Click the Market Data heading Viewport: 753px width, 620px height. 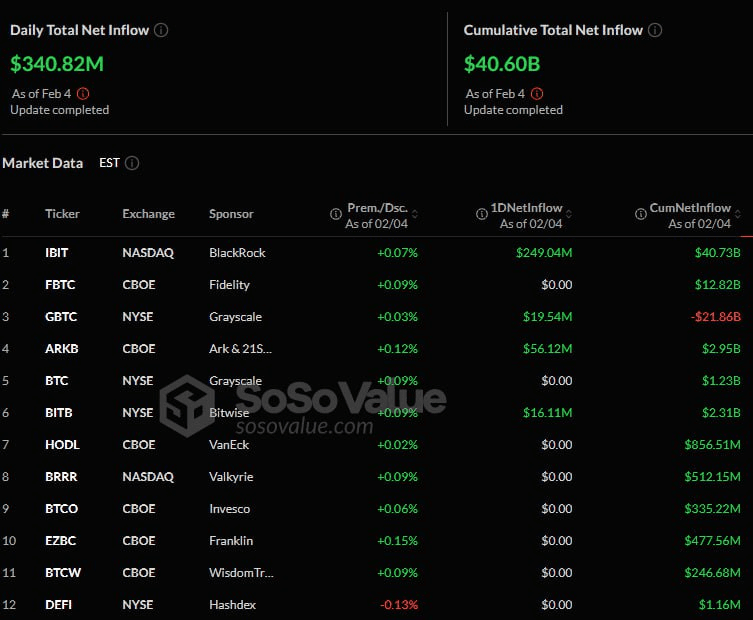click(x=43, y=163)
